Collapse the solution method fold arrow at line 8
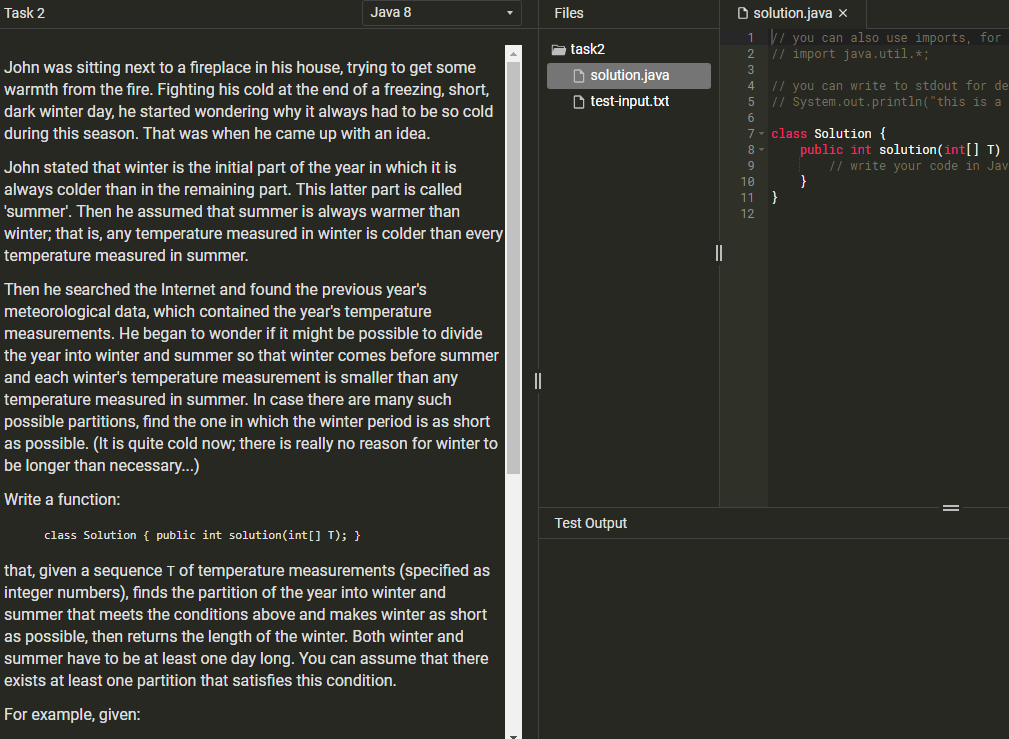1009x739 pixels. [x=759, y=149]
